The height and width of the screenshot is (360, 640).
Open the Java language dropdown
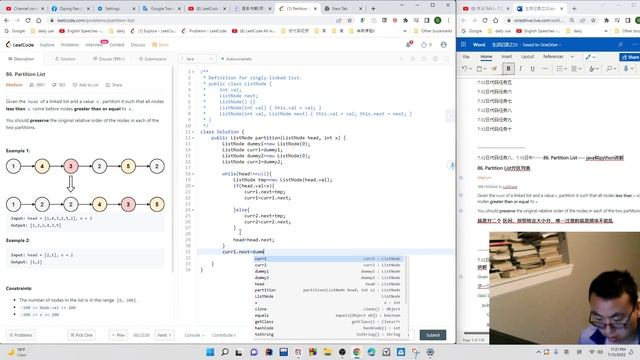tap(199, 59)
